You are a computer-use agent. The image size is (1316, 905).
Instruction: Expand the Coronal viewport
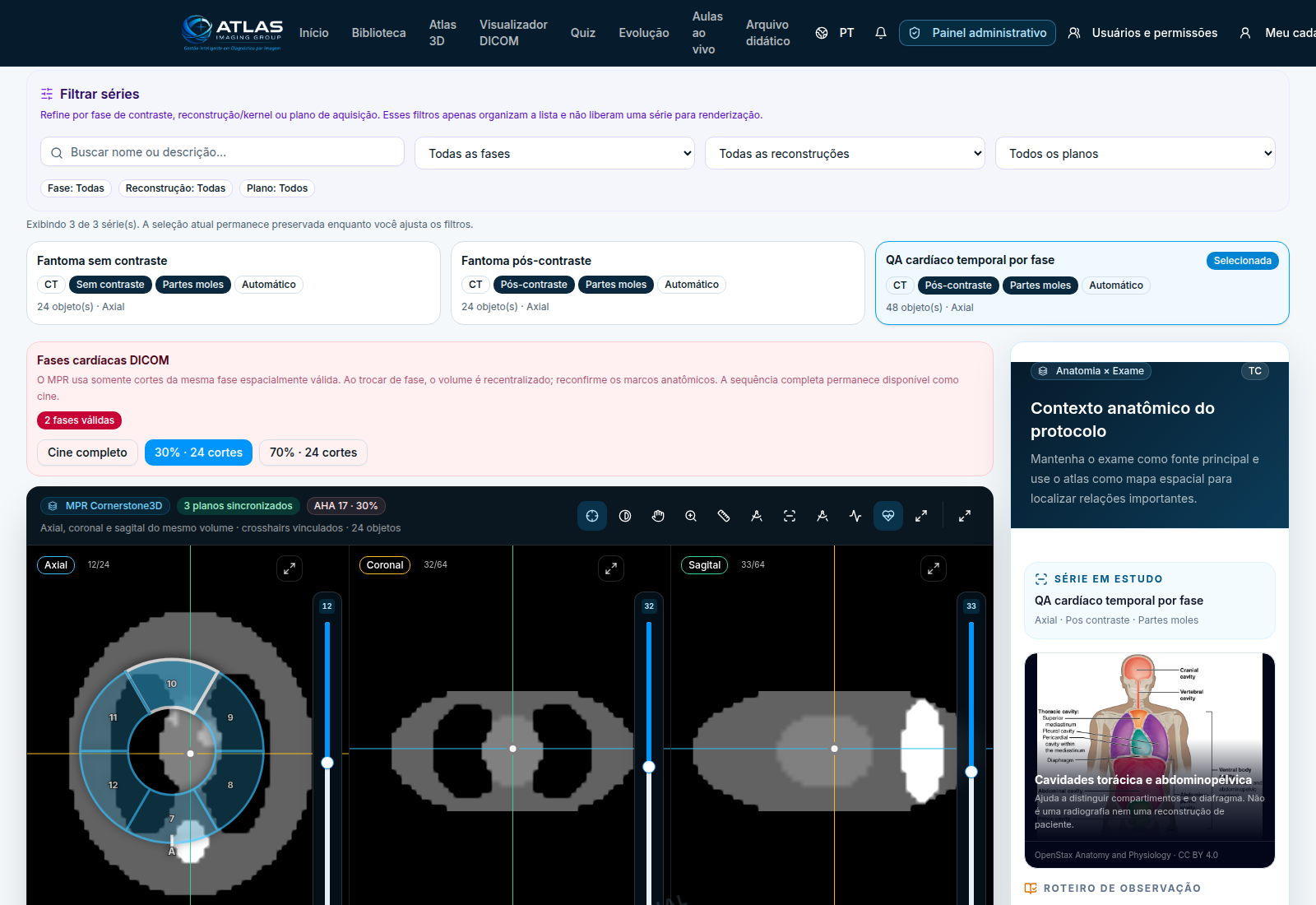pos(611,569)
